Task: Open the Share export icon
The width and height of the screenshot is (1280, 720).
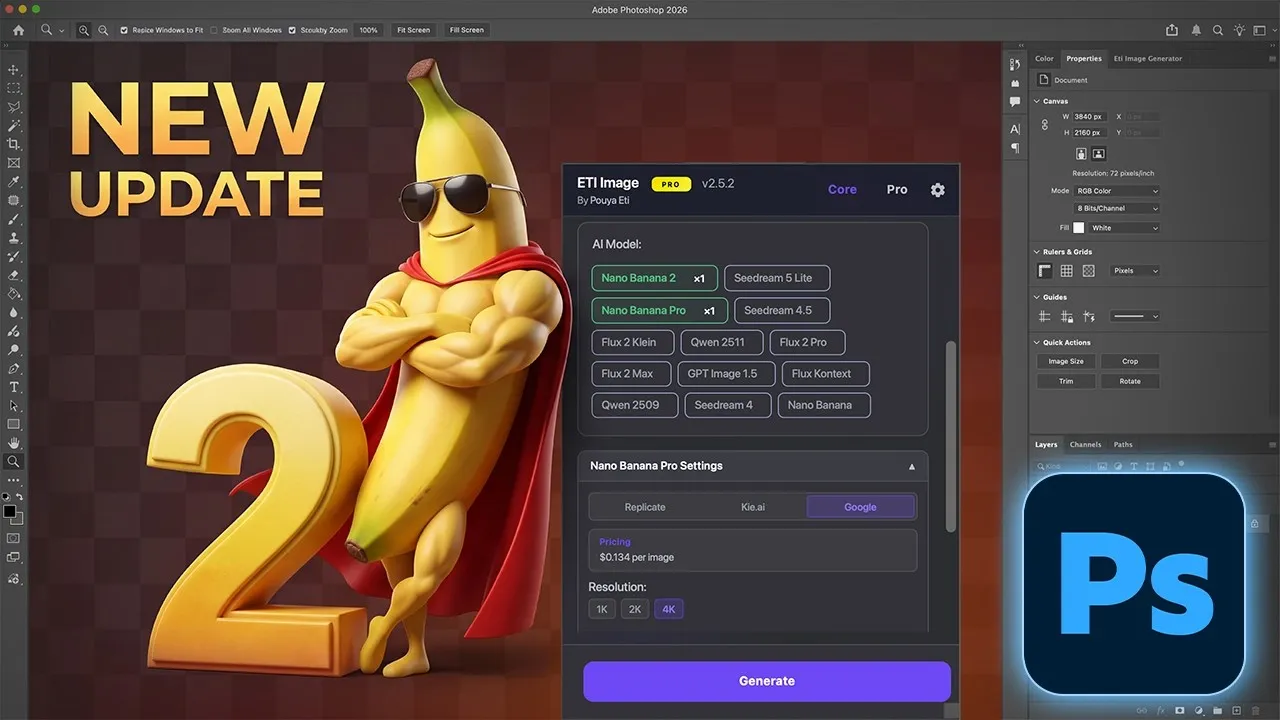Action: coord(1172,30)
